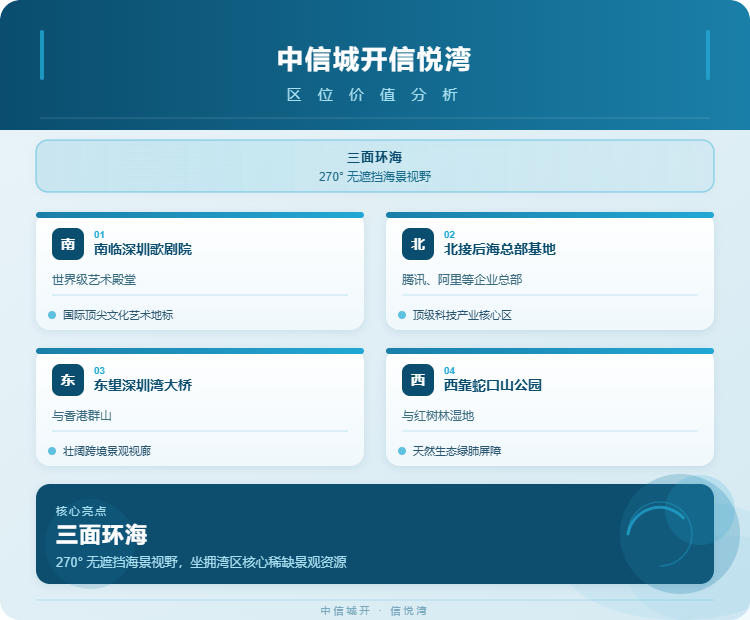Click the 东 direction badge icon

click(x=68, y=380)
